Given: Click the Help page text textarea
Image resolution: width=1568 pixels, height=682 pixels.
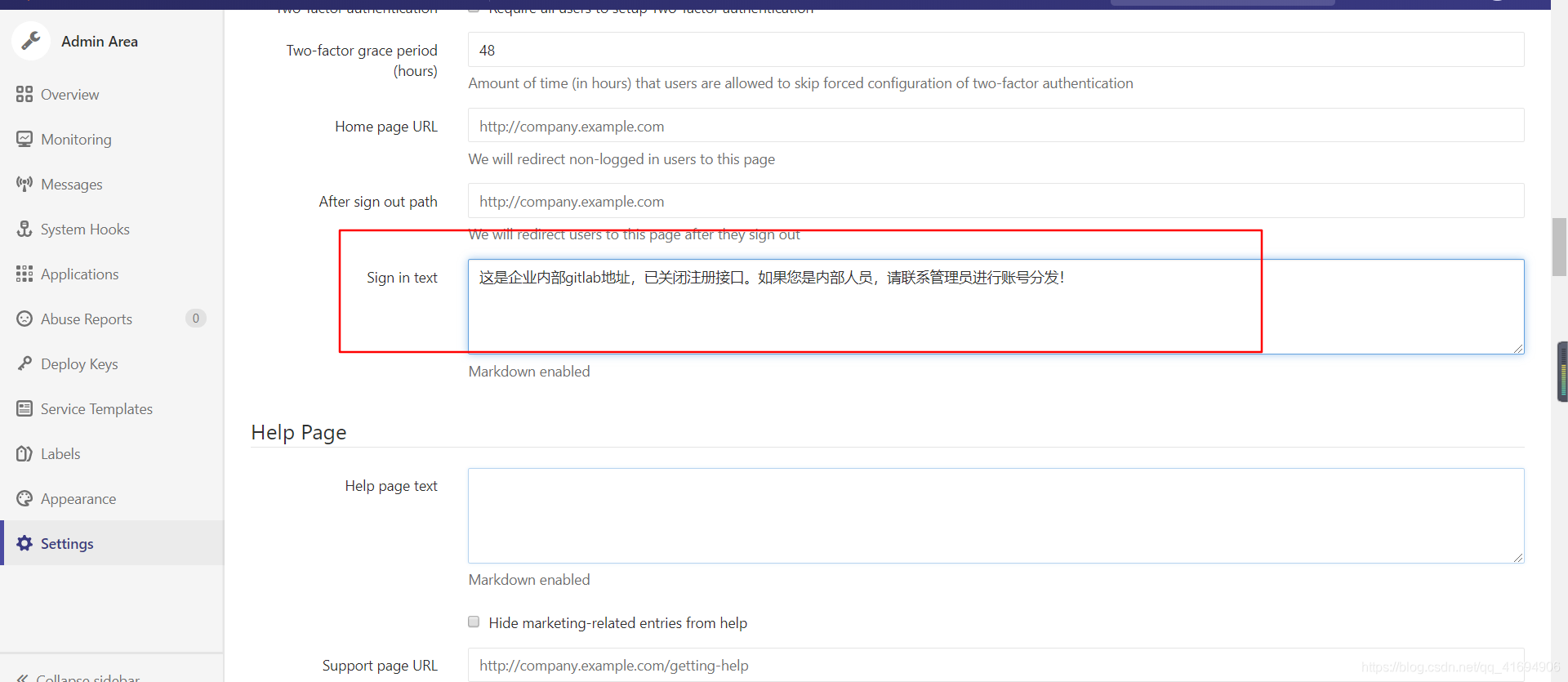Looking at the screenshot, I should click(x=996, y=516).
